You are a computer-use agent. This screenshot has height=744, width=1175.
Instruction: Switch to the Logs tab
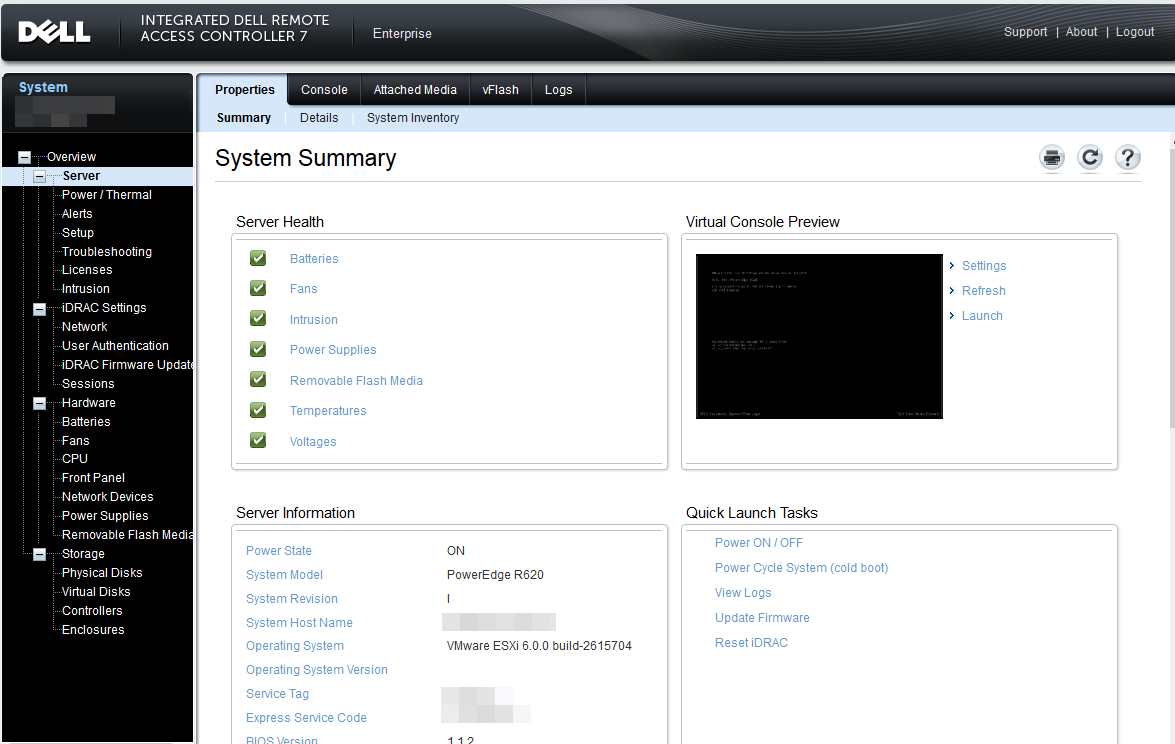point(558,90)
